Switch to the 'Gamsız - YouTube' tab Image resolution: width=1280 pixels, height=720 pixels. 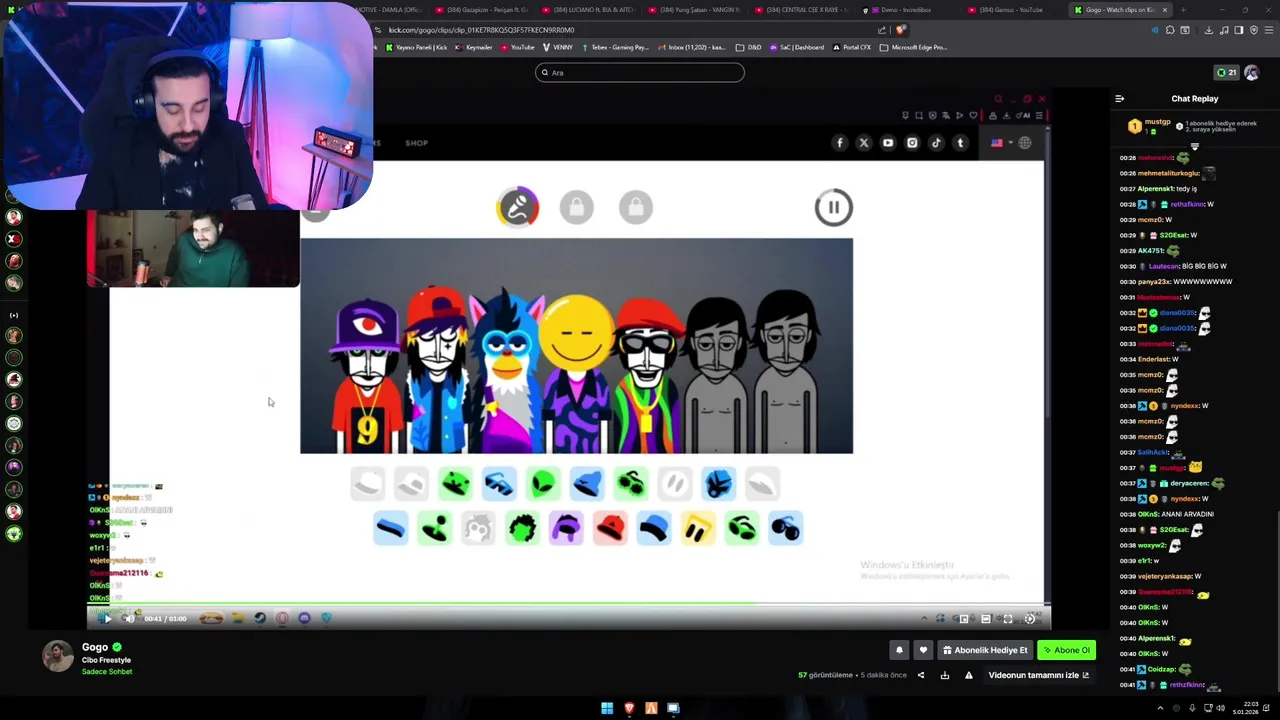[1011, 10]
